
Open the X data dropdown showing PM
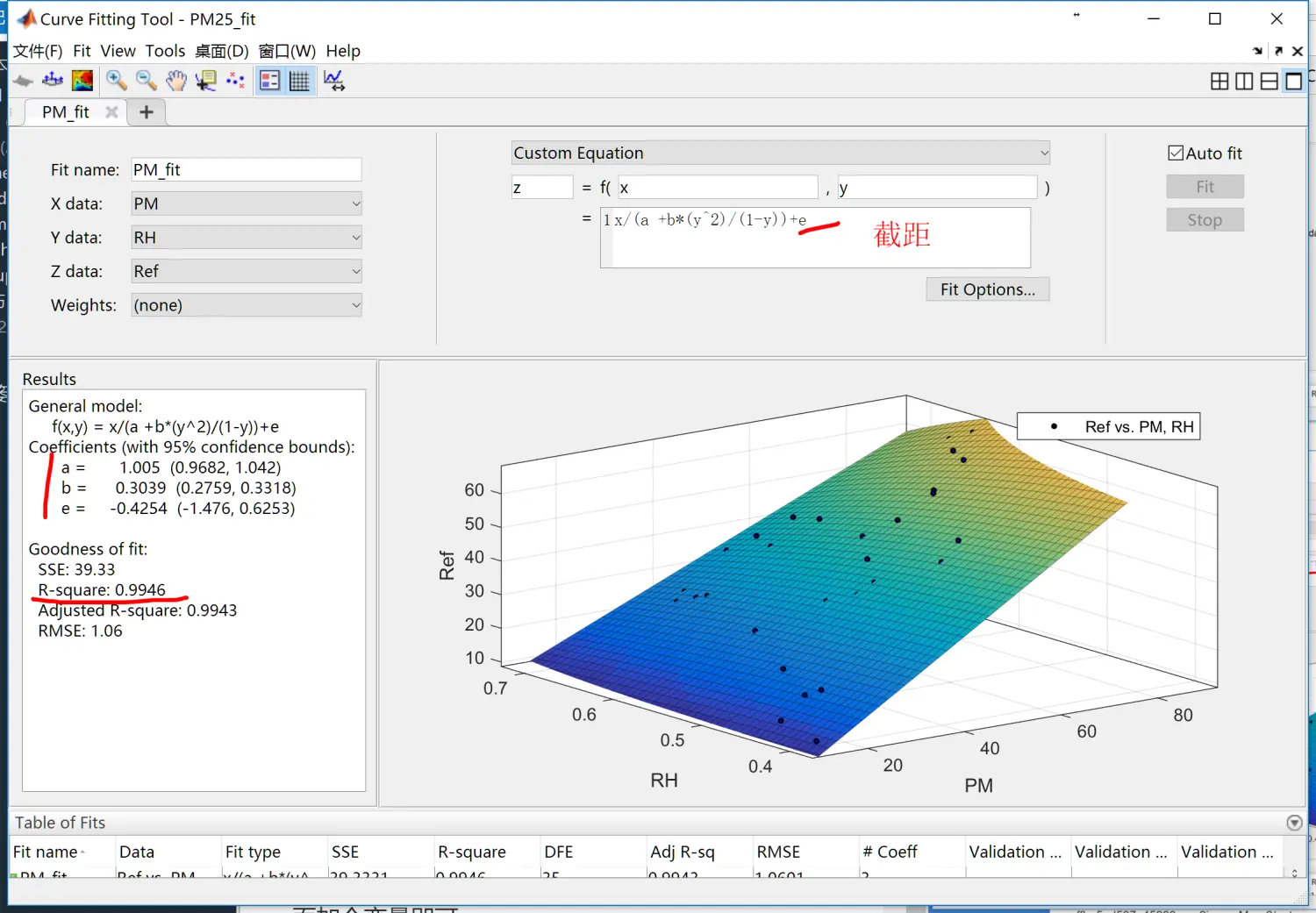247,203
